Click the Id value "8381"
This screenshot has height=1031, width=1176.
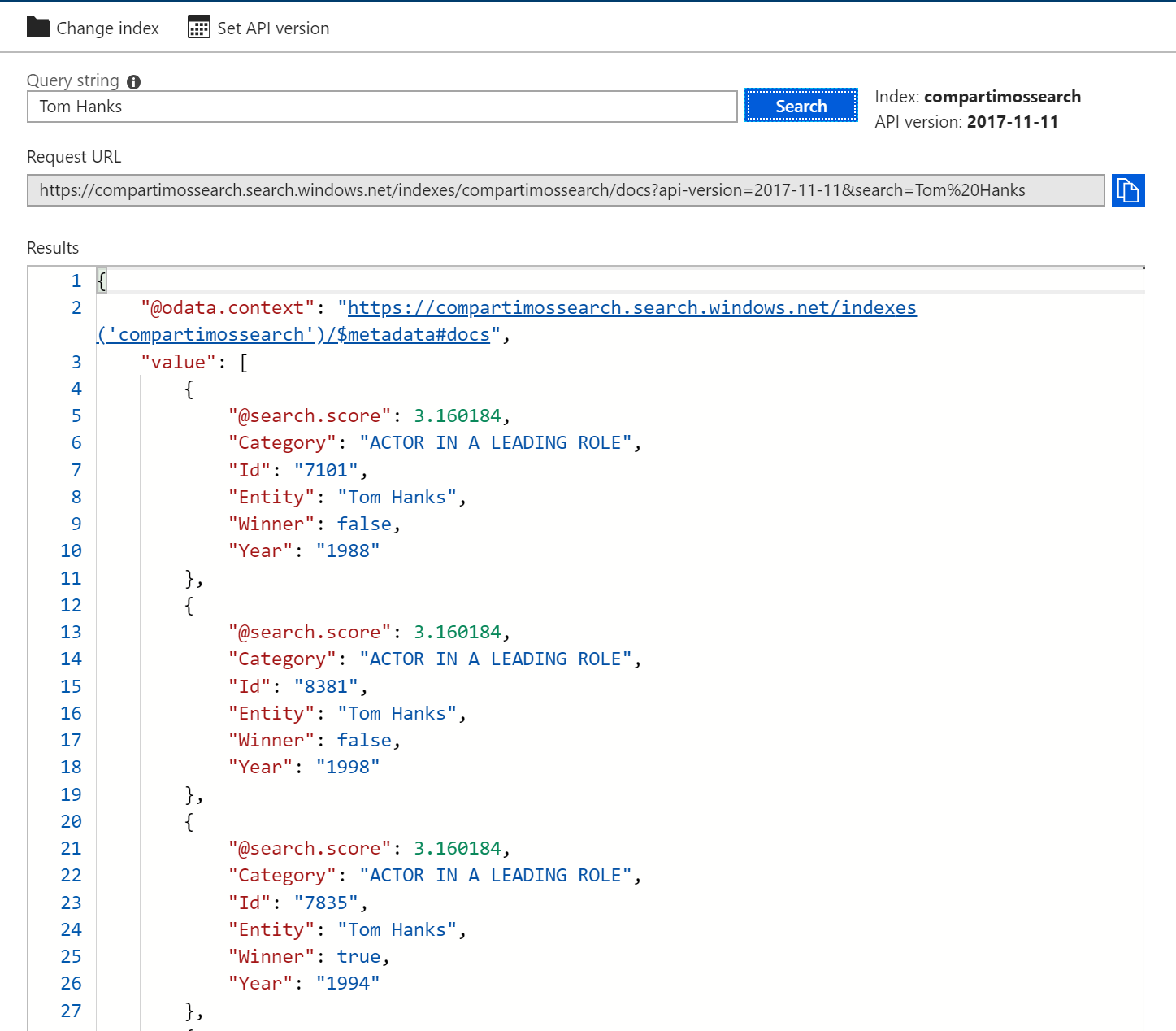(x=327, y=686)
